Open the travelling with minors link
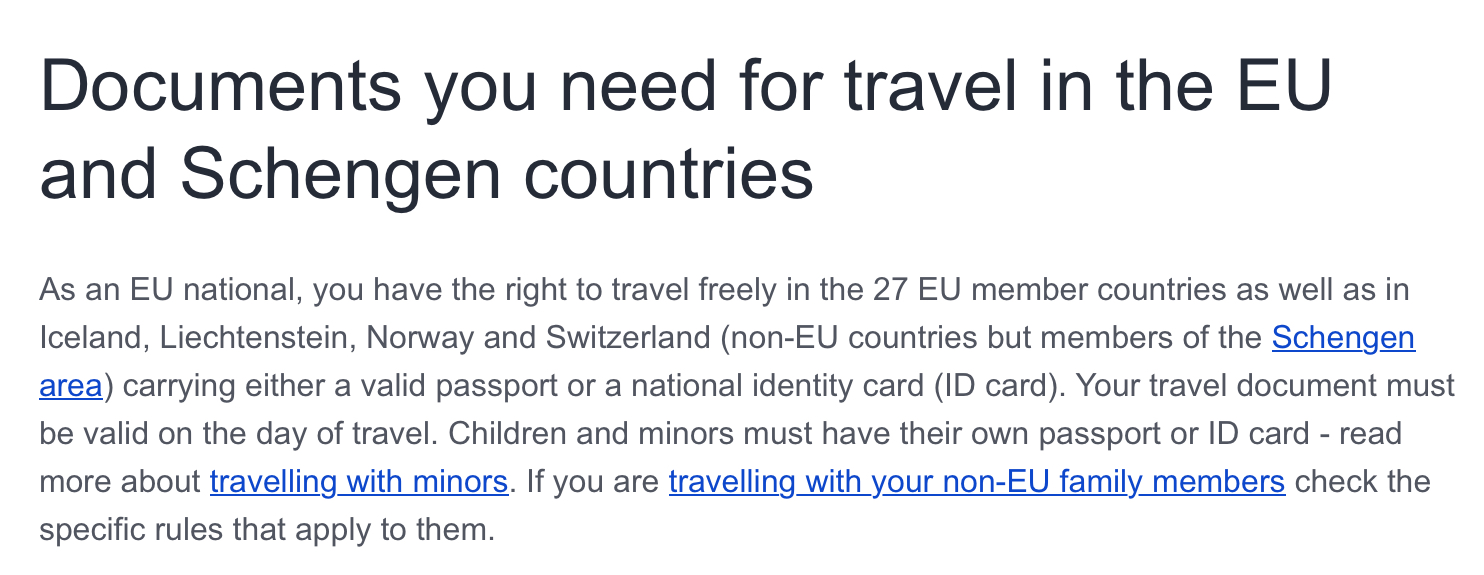Screen dimensions: 1484x575 [358, 482]
